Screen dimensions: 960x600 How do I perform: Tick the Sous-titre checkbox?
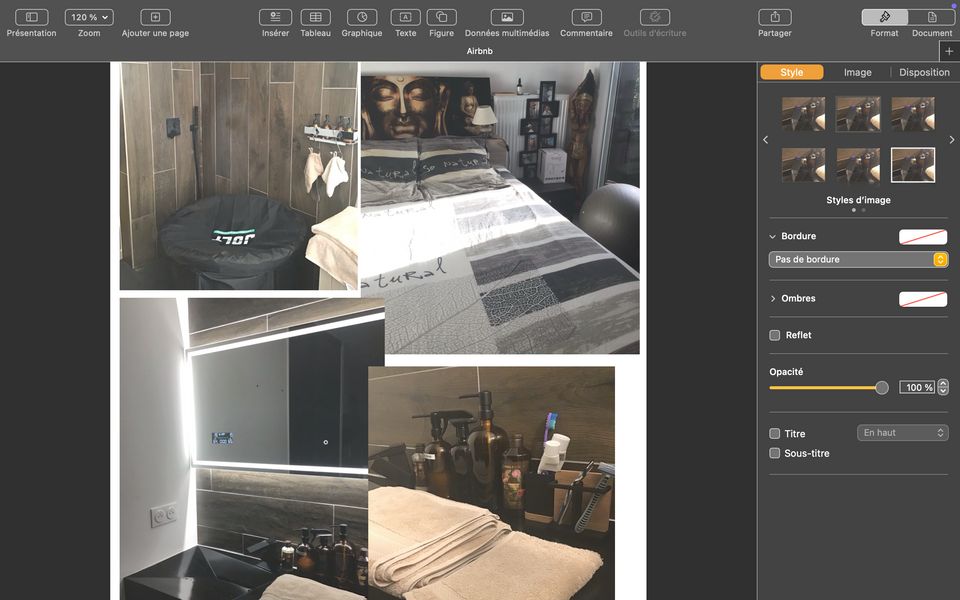click(x=775, y=454)
